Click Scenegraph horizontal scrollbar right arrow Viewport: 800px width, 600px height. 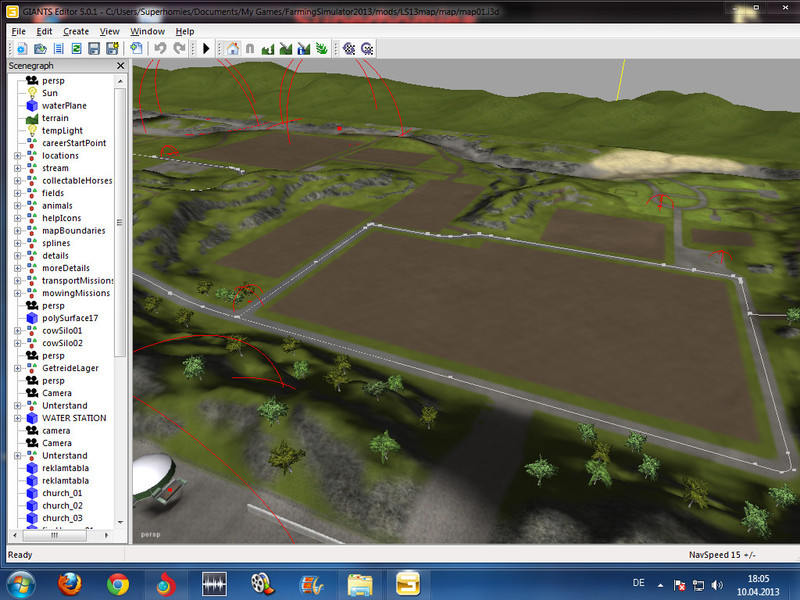coord(106,535)
